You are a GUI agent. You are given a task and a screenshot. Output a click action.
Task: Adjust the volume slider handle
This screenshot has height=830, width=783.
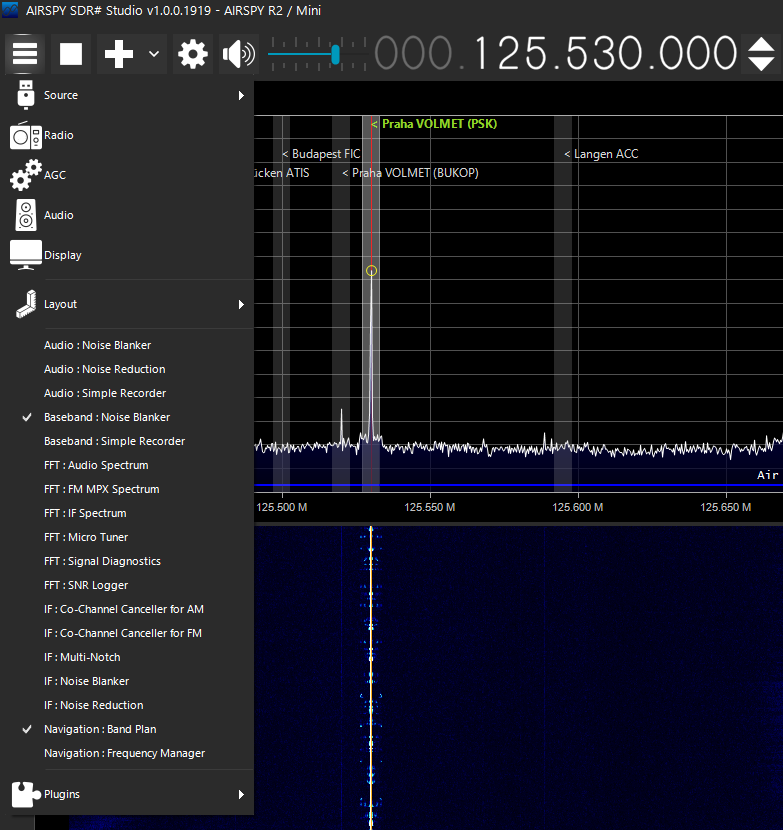tap(335, 54)
